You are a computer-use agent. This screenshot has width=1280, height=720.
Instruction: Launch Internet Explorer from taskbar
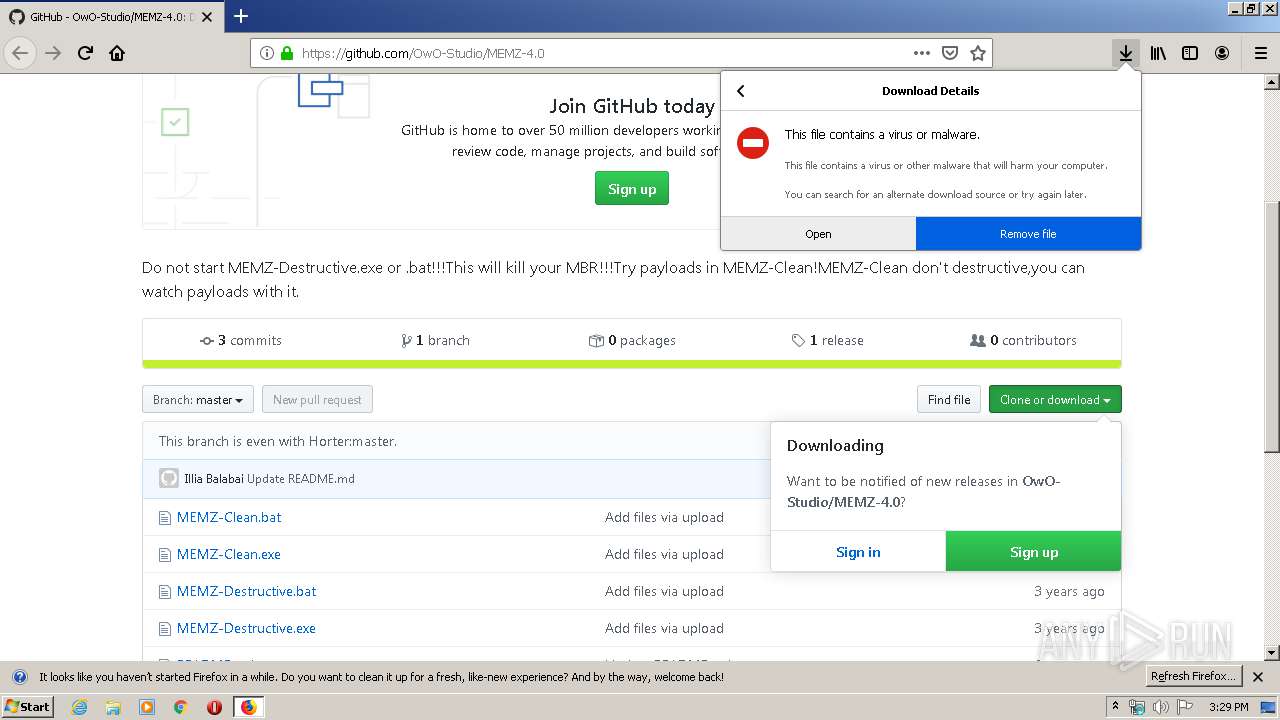pos(79,707)
